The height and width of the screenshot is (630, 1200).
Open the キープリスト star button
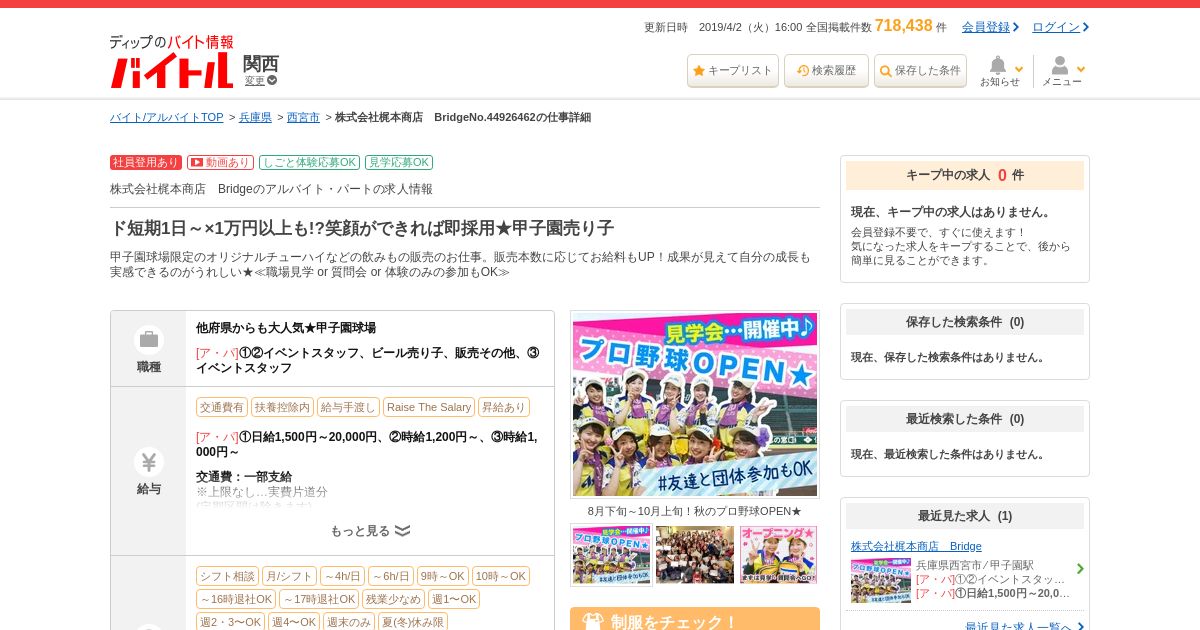click(733, 71)
